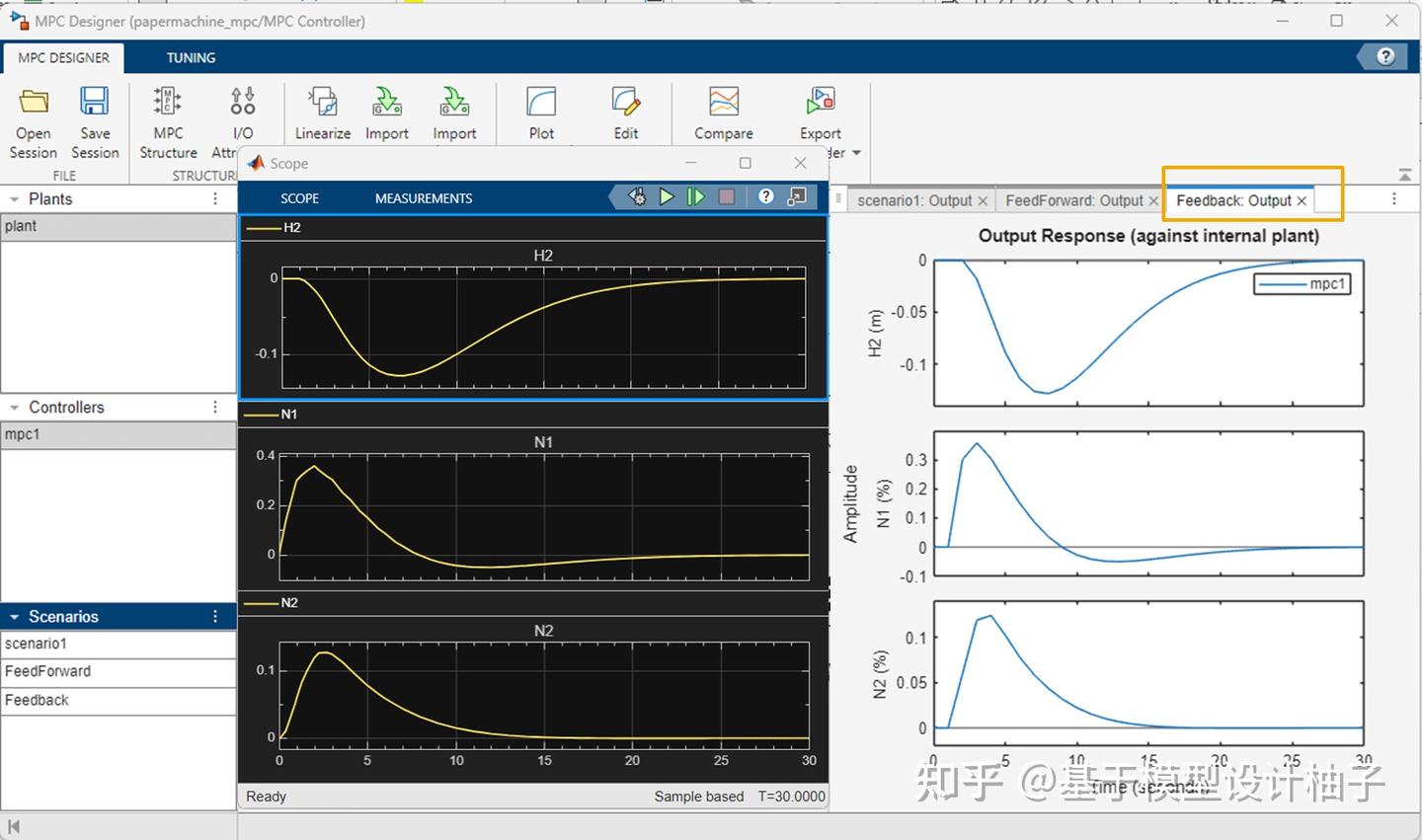Open the Compare tool
This screenshot has height=840, width=1422.
point(722,111)
